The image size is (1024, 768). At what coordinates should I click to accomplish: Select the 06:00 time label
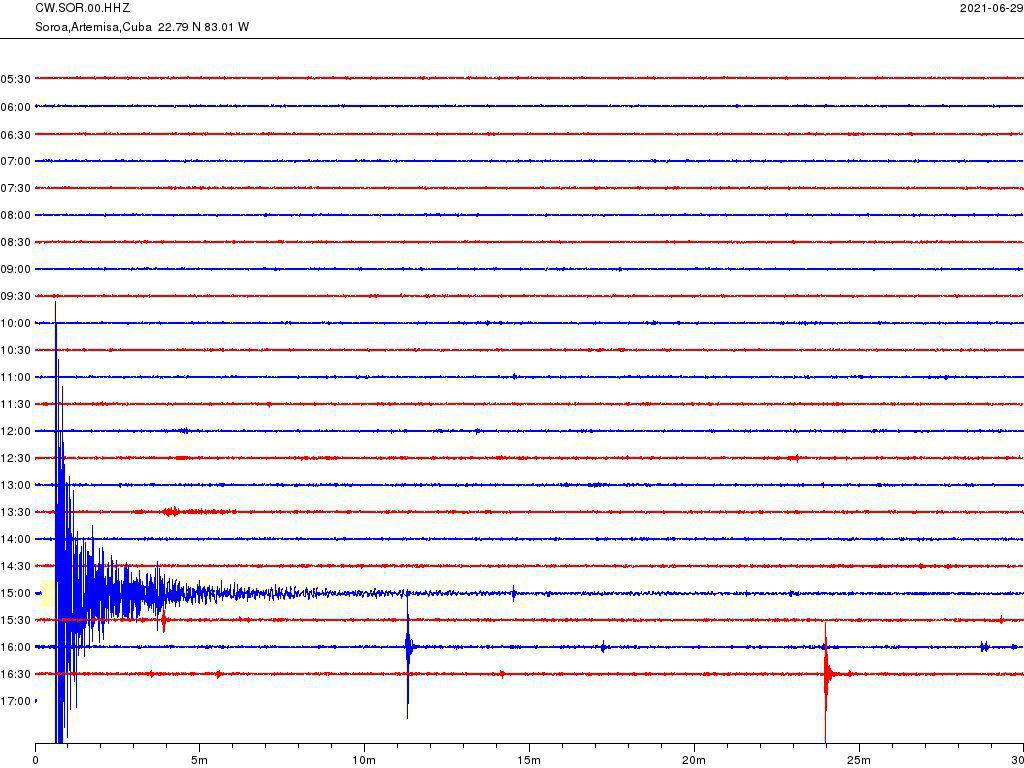click(16, 107)
